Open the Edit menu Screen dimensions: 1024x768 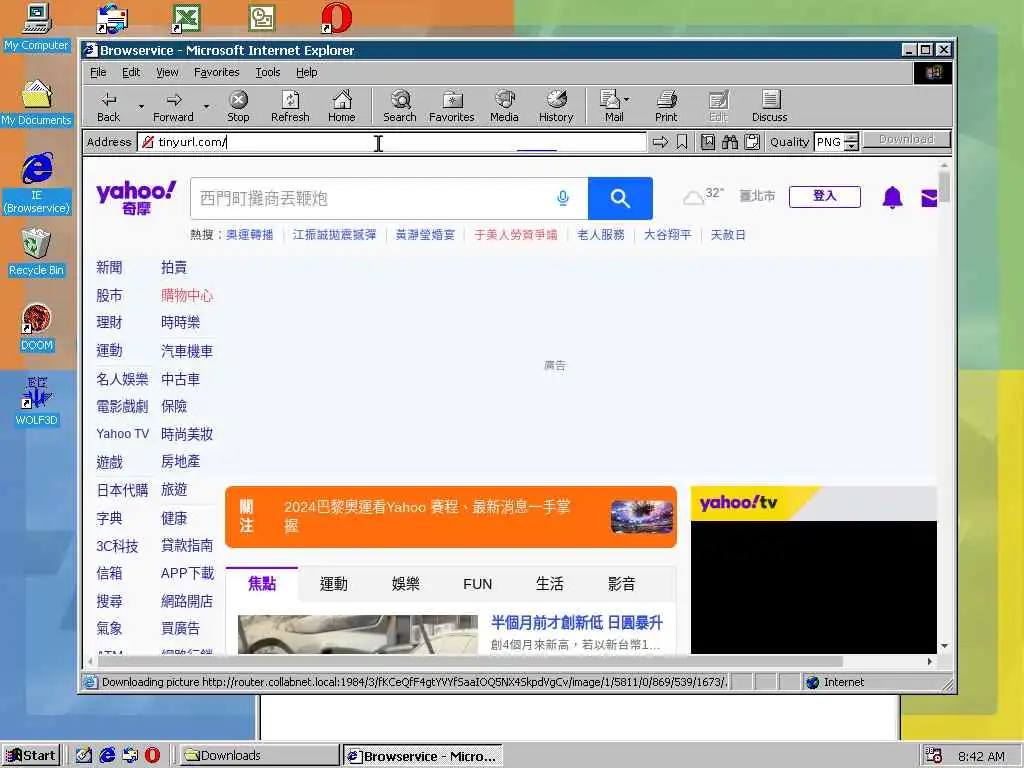(131, 72)
